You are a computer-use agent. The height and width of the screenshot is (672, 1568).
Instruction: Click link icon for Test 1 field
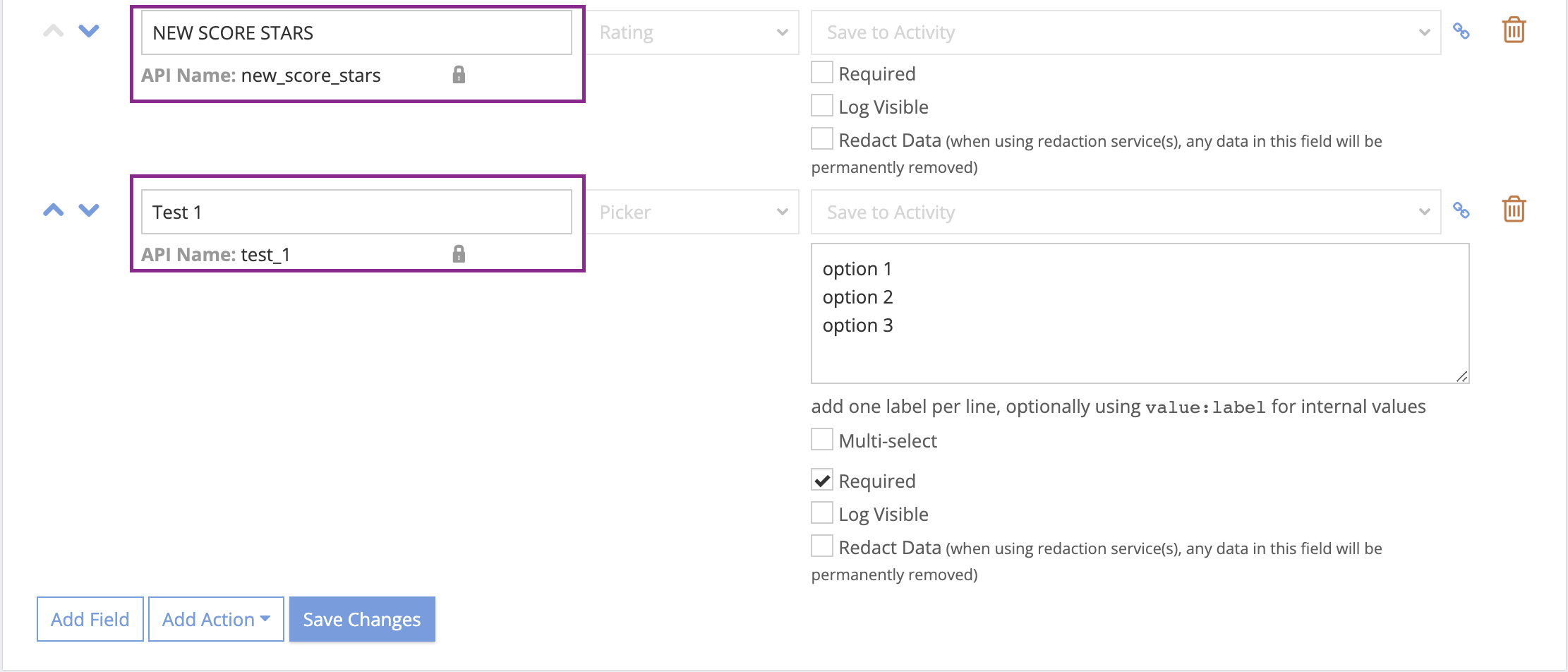pyautogui.click(x=1461, y=210)
